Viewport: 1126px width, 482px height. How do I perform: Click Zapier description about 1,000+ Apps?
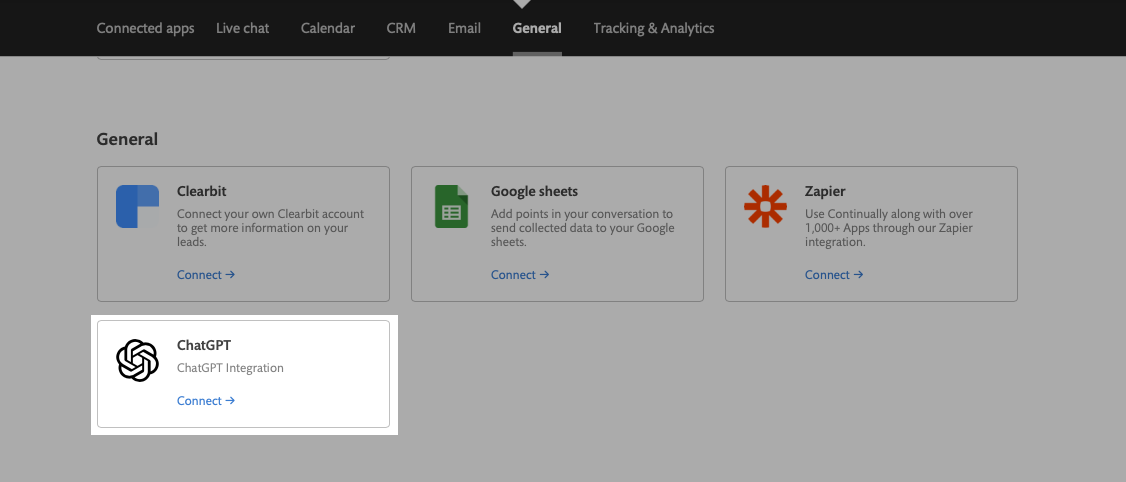pyautogui.click(x=889, y=228)
